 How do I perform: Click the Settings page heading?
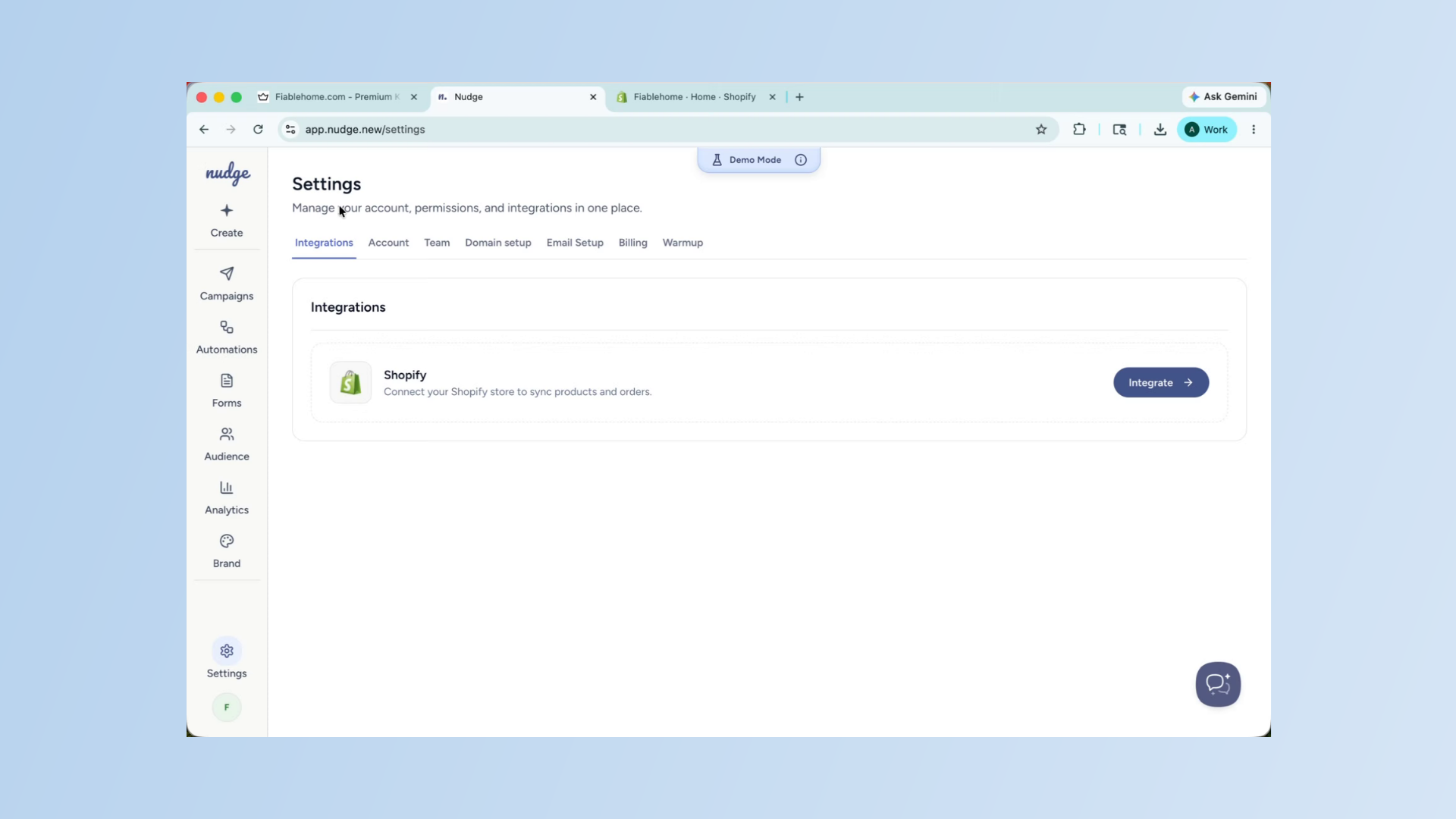(326, 184)
